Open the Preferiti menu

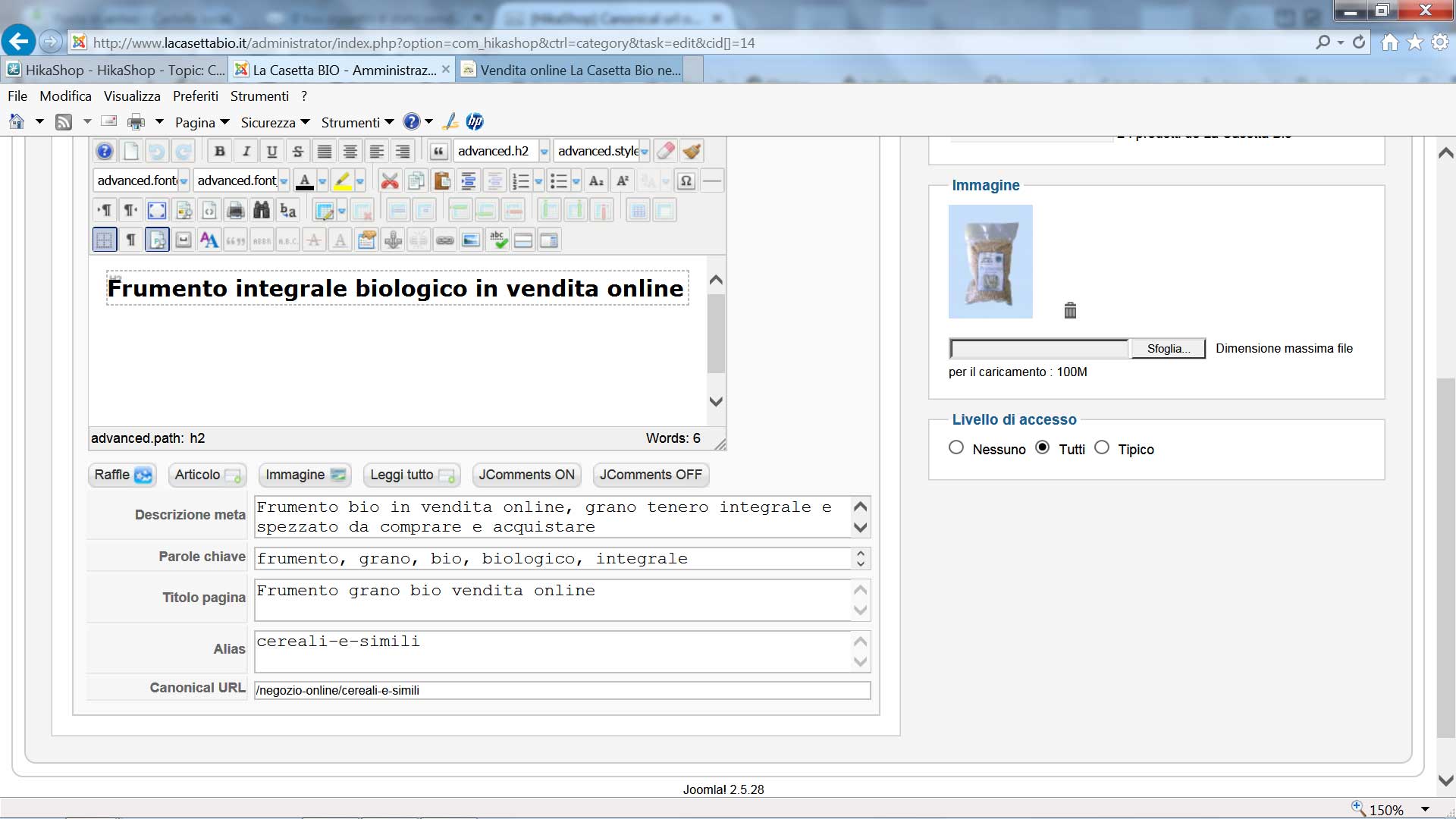195,96
